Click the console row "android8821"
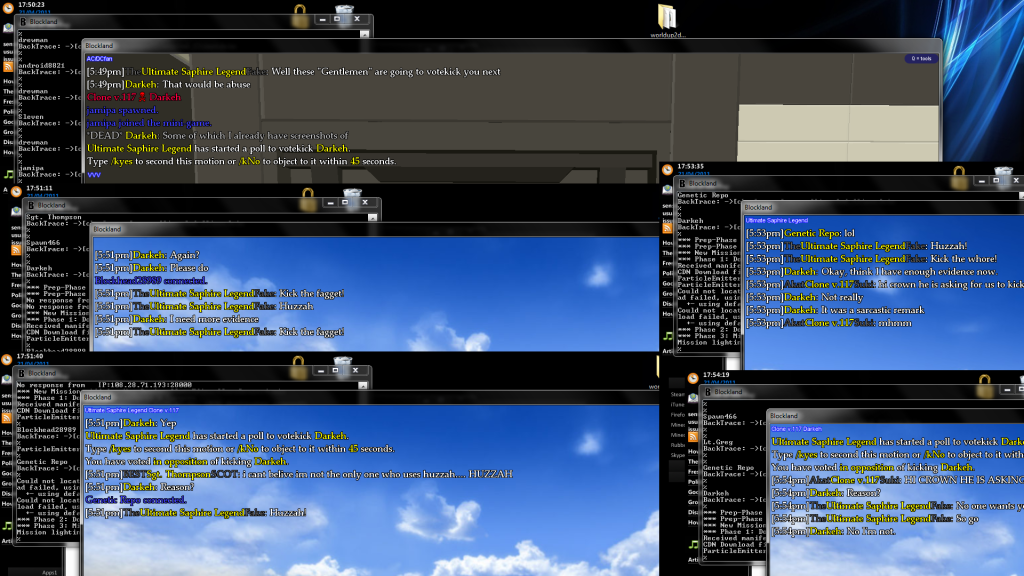Image resolution: width=1024 pixels, height=576 pixels. (41, 65)
